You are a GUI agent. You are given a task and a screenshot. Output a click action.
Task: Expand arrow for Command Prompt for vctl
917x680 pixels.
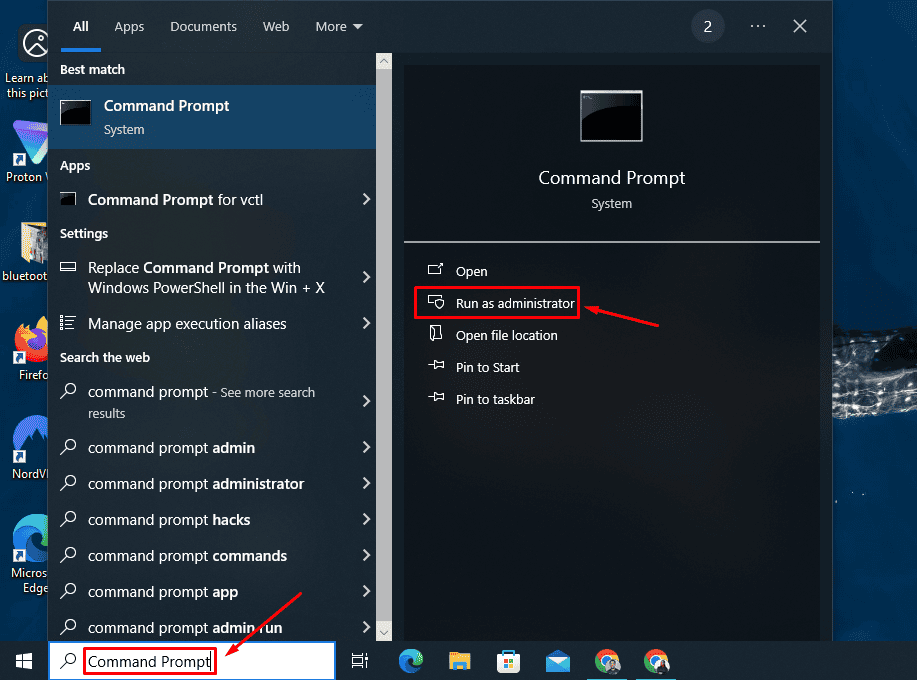(366, 199)
